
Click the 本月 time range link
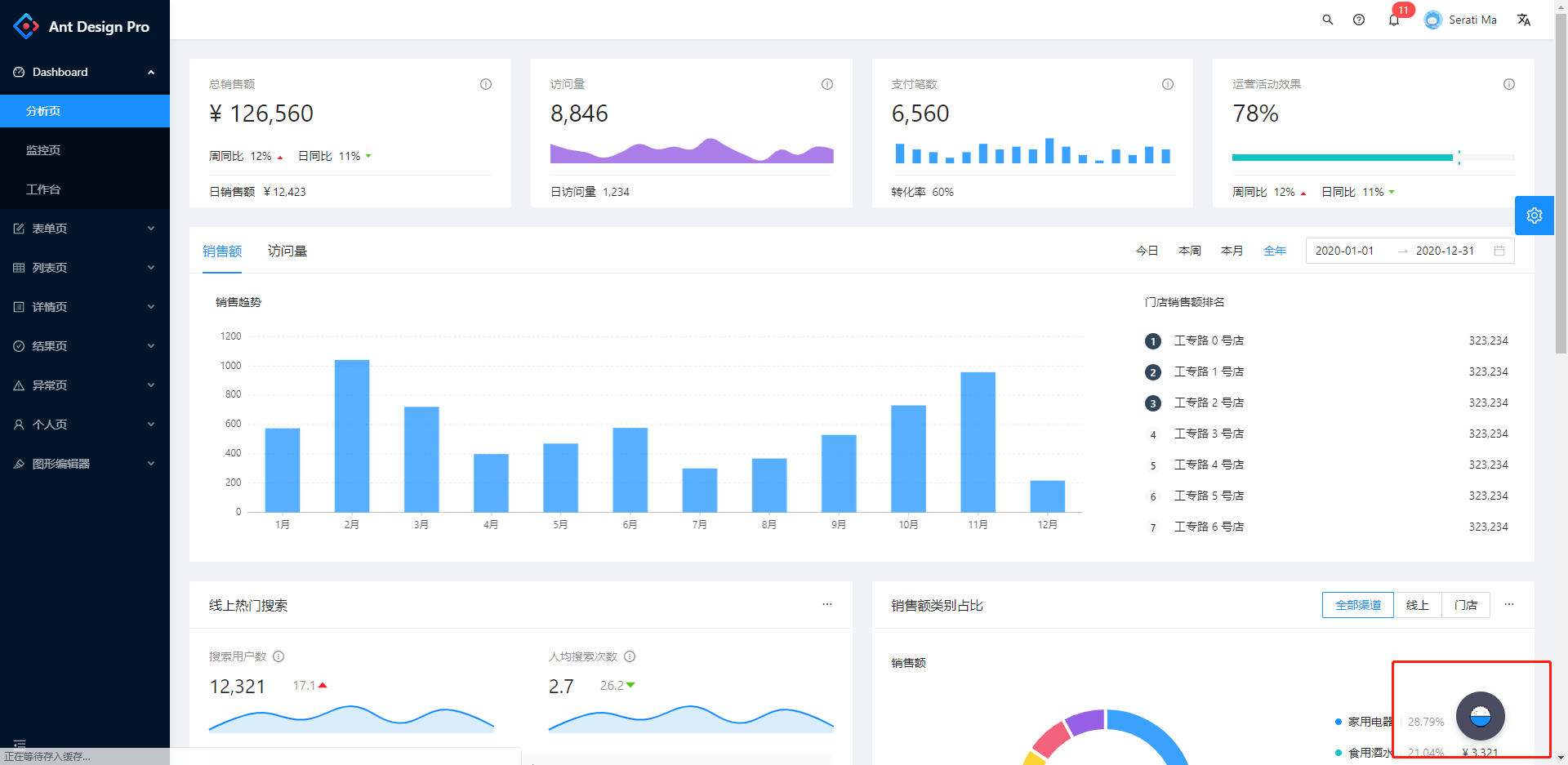(x=1232, y=251)
